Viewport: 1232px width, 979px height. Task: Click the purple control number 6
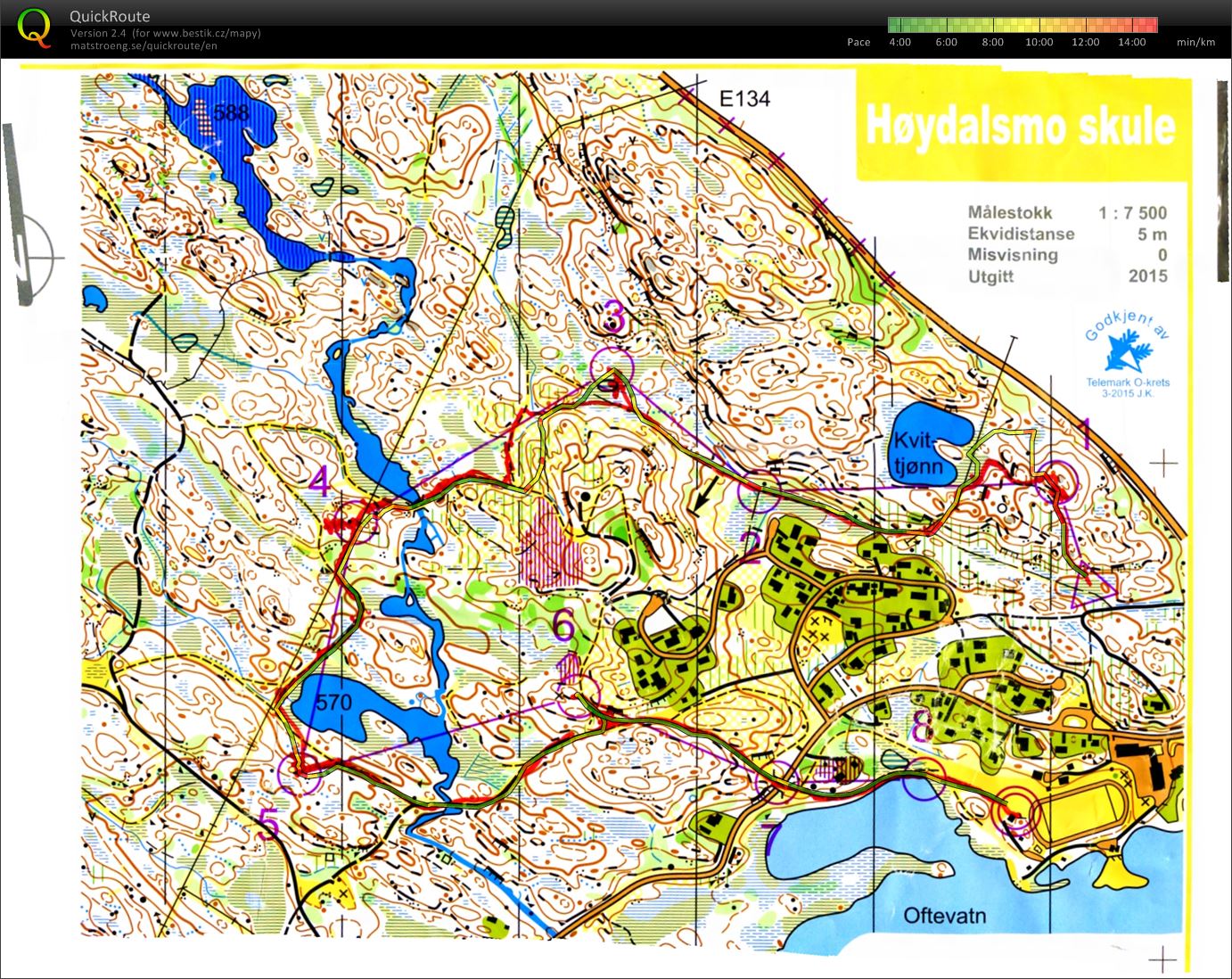563,626
